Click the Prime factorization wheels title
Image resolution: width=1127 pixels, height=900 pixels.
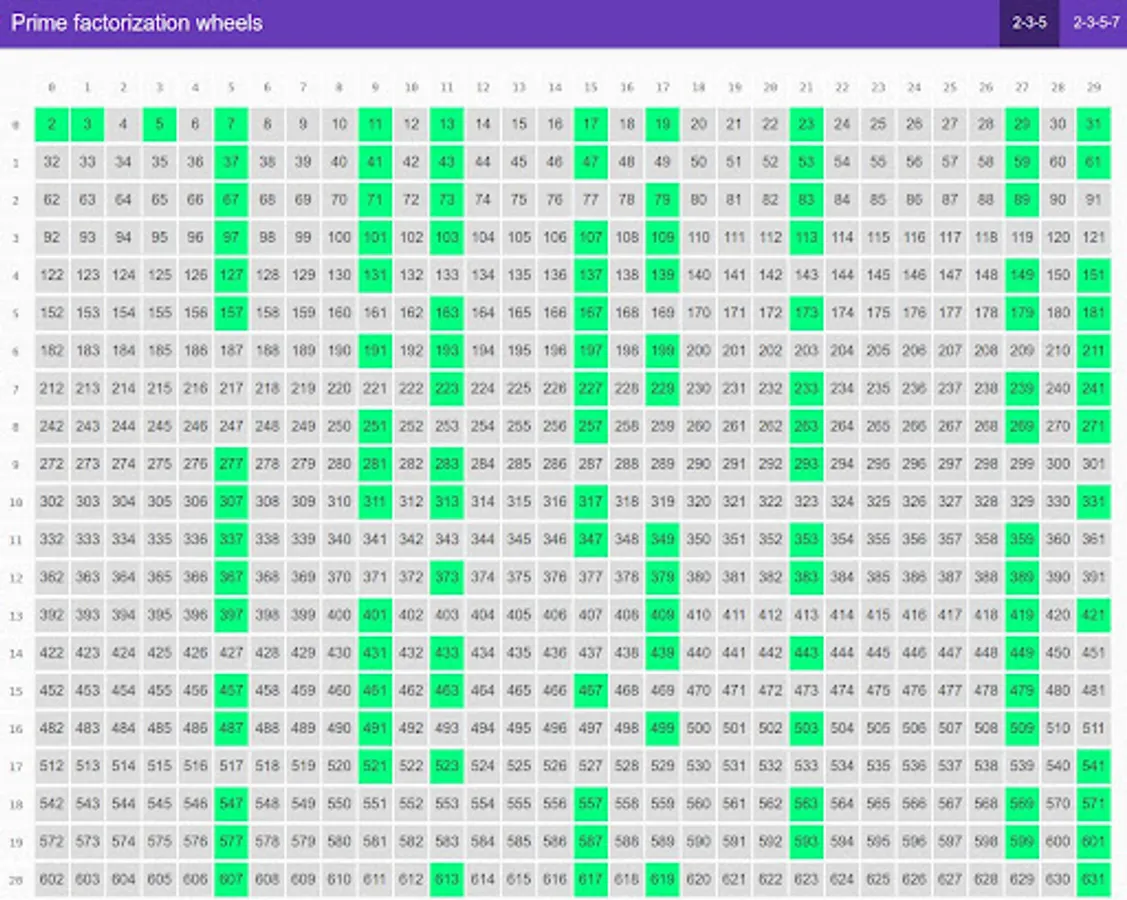point(134,23)
